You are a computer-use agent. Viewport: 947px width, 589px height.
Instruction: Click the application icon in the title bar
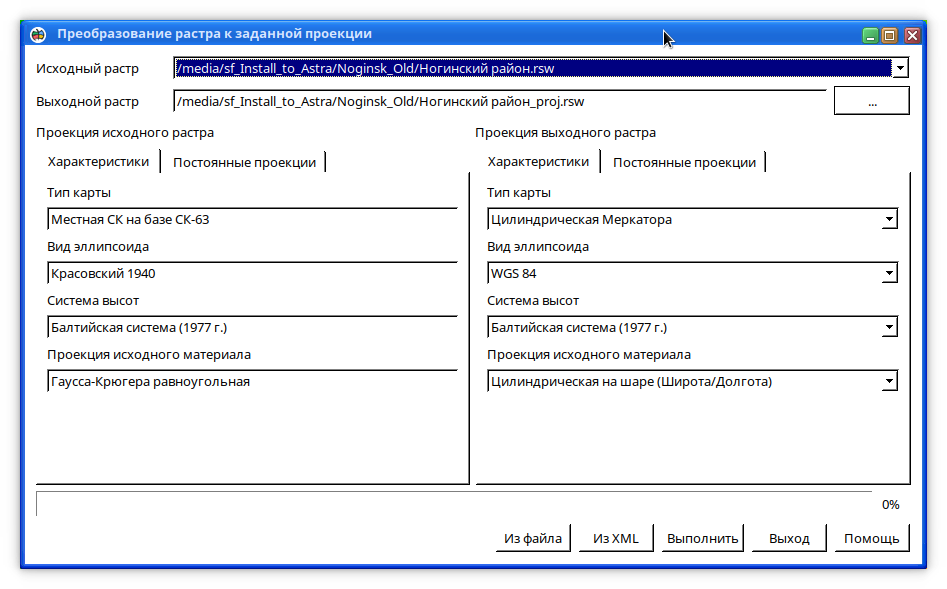(x=38, y=34)
